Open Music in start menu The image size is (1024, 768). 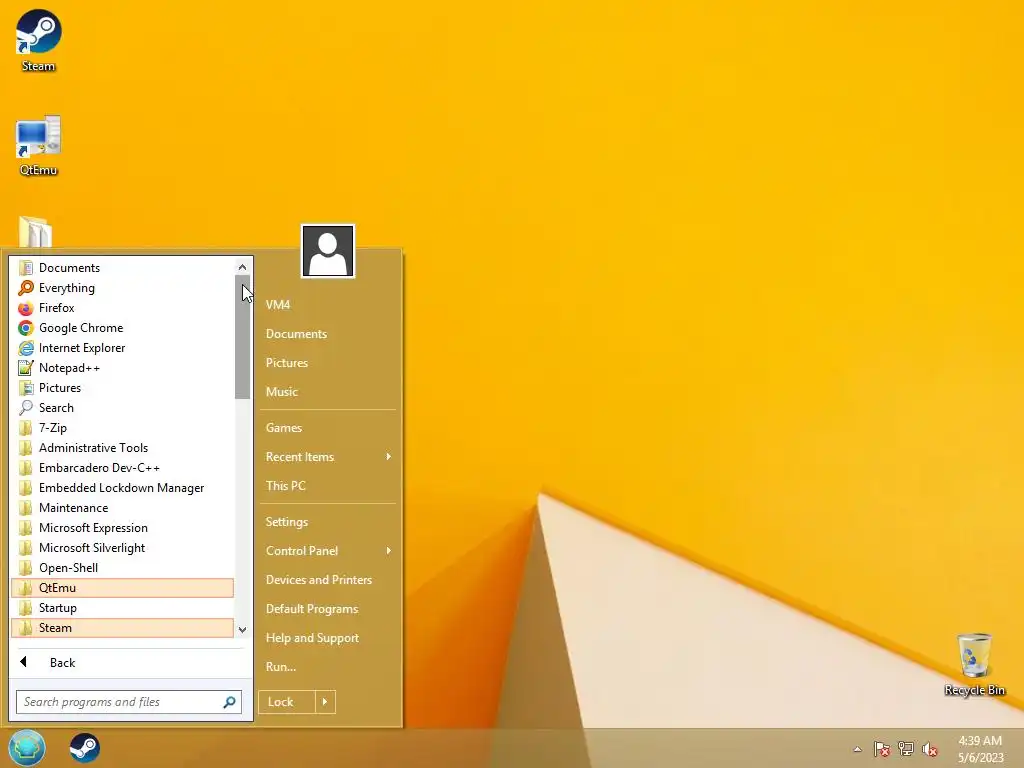[328, 392]
